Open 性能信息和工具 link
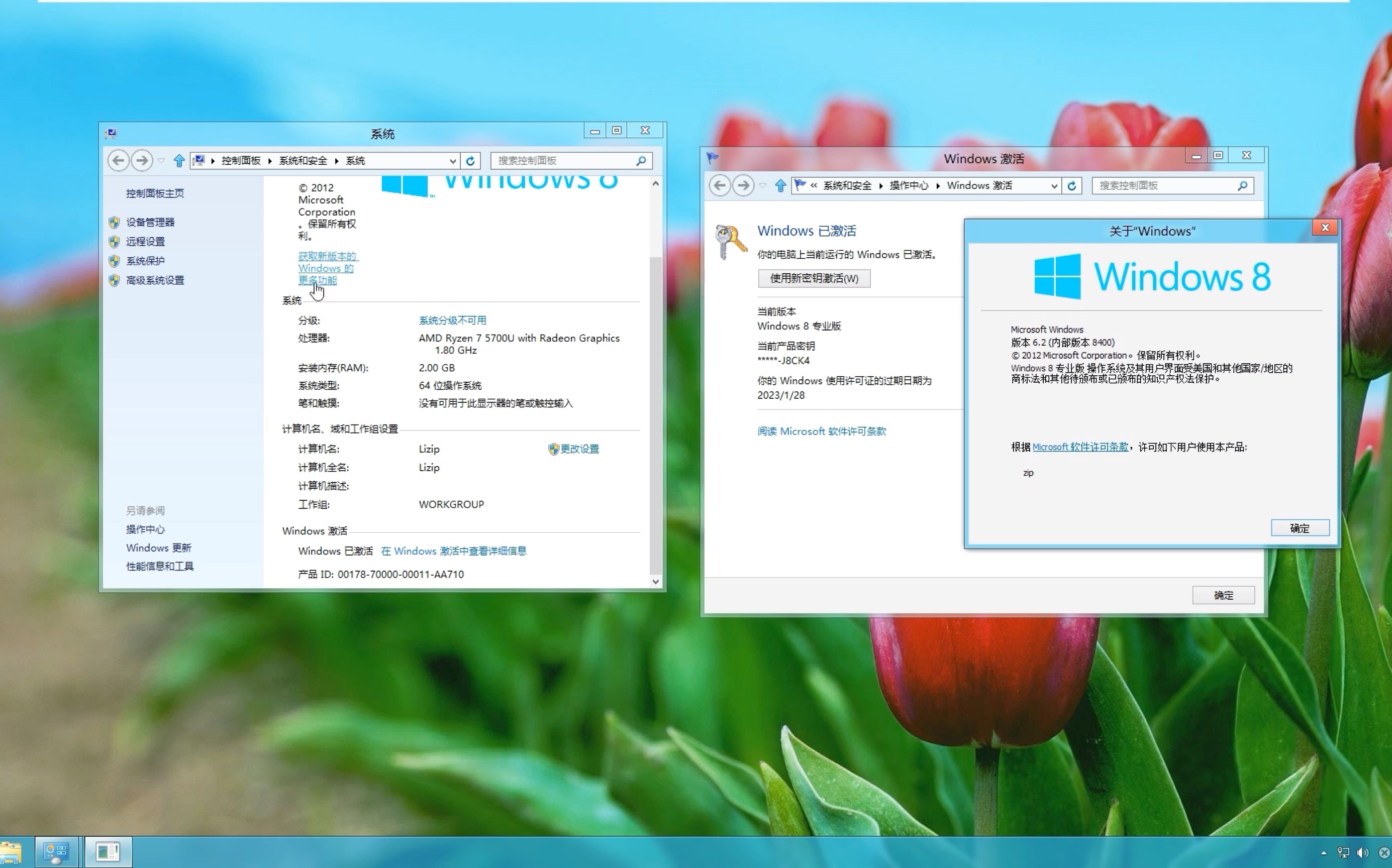The width and height of the screenshot is (1392, 868). pyautogui.click(x=160, y=566)
